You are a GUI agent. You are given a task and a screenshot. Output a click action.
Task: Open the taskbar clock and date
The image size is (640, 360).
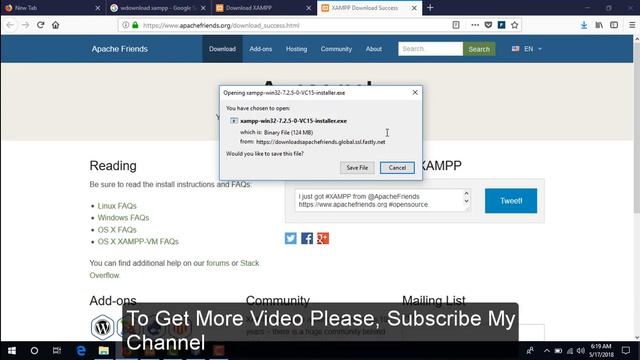click(x=601, y=351)
